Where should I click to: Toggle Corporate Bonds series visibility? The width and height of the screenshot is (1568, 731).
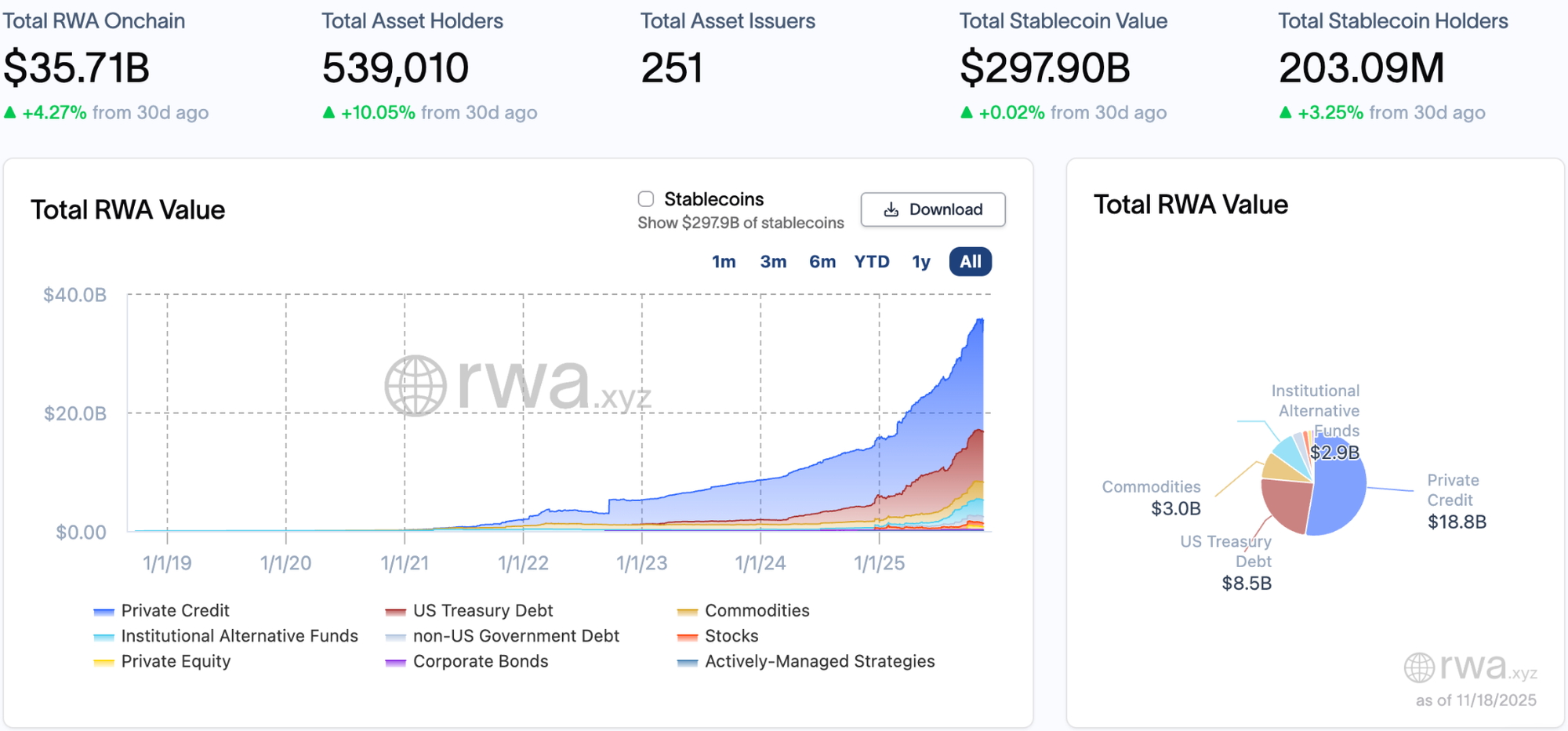coord(395,661)
